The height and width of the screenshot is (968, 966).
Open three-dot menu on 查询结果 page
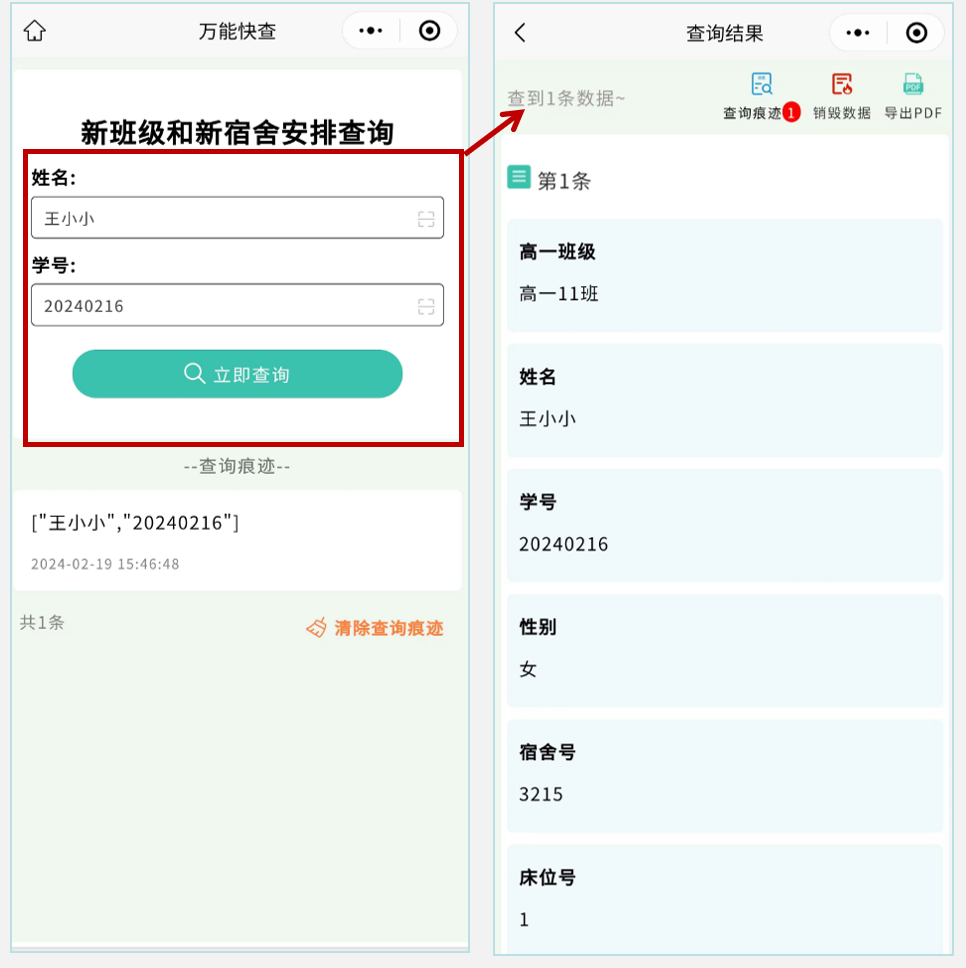click(x=857, y=33)
